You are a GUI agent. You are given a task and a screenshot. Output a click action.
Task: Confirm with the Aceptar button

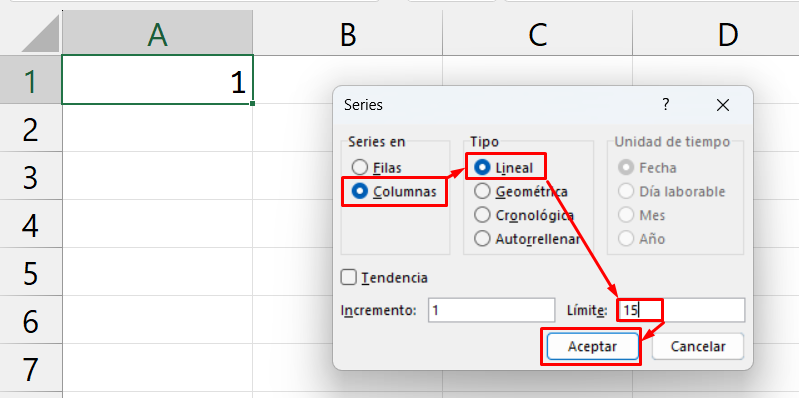pos(592,347)
